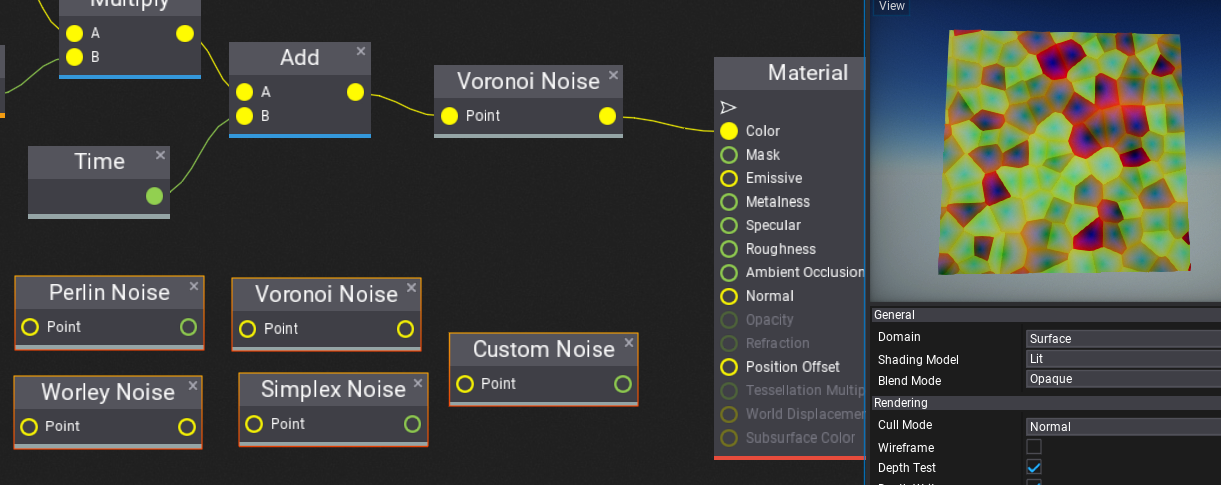Click the Color input pin on Material
Viewport: 1221px width, 485px height.
point(729,131)
